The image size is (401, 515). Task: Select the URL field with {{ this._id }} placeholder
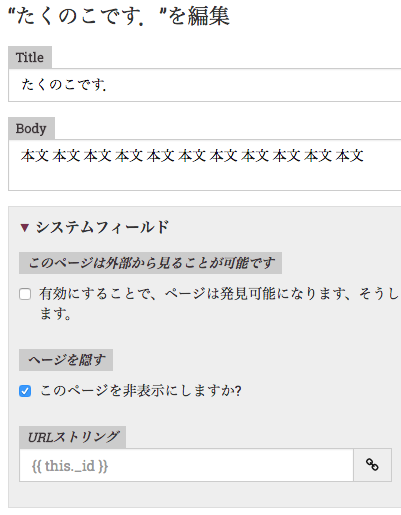[x=186, y=465]
